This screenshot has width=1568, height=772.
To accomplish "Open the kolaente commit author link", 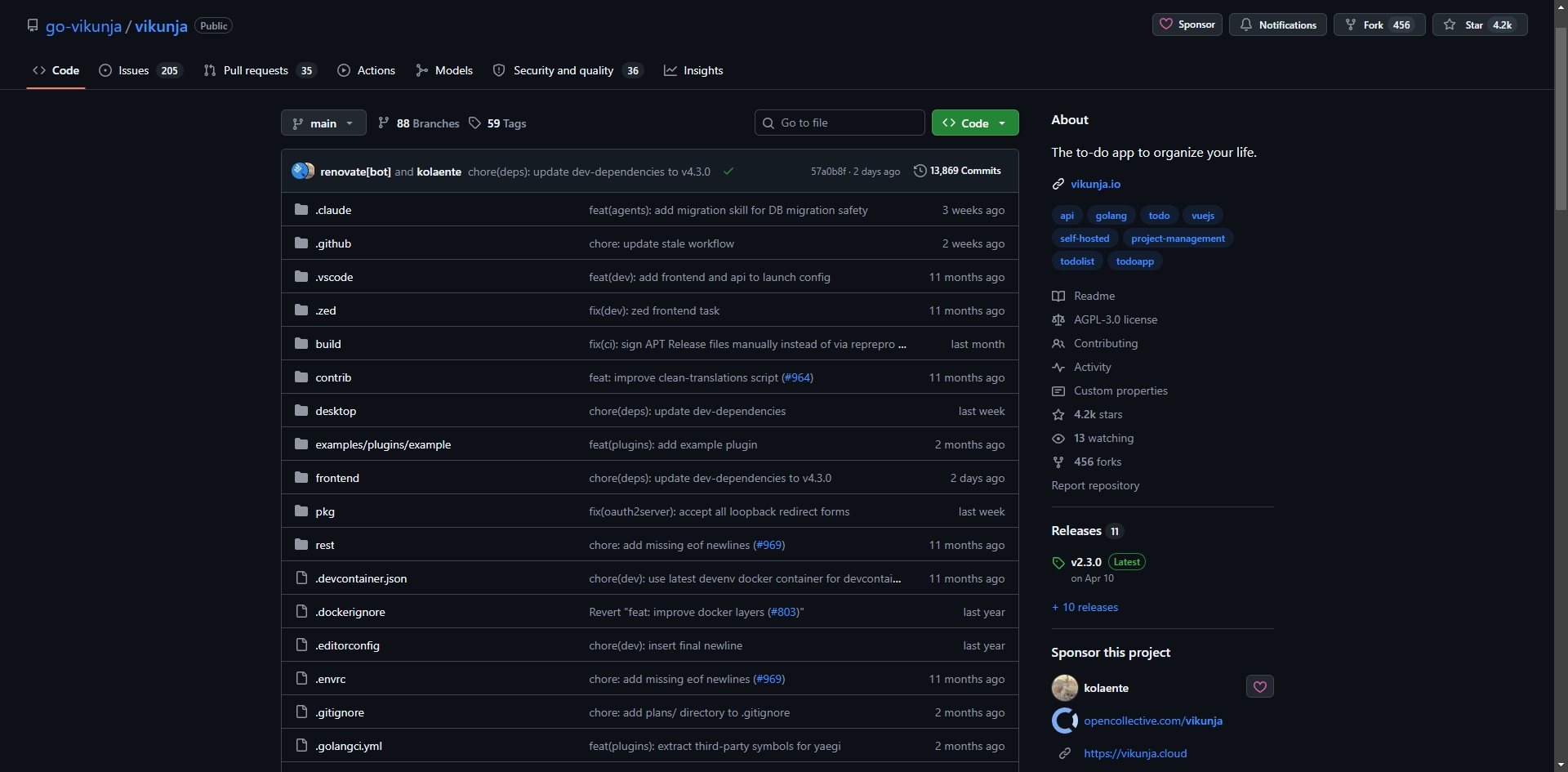I will (x=439, y=172).
